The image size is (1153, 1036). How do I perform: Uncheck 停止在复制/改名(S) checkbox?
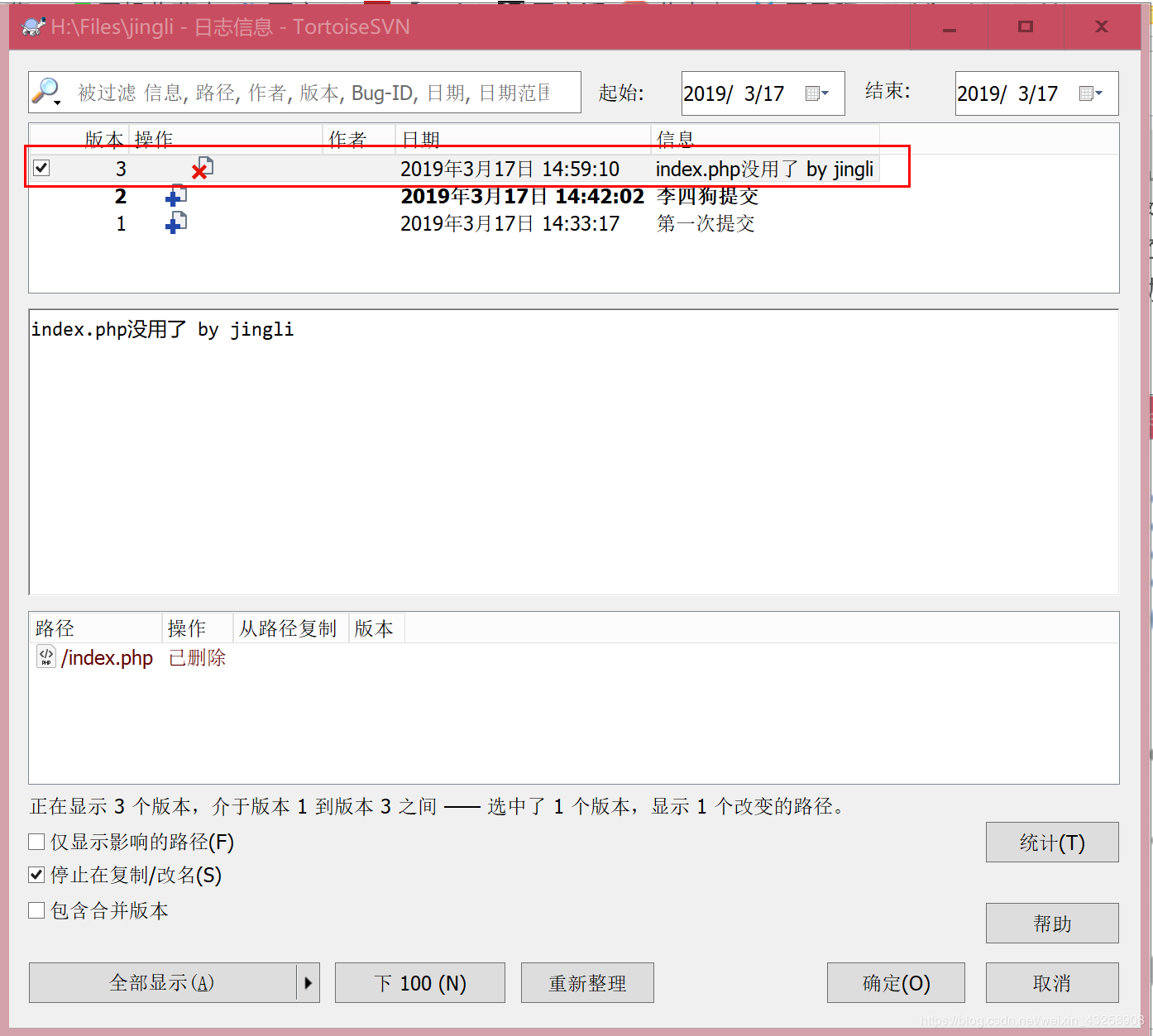[x=36, y=875]
